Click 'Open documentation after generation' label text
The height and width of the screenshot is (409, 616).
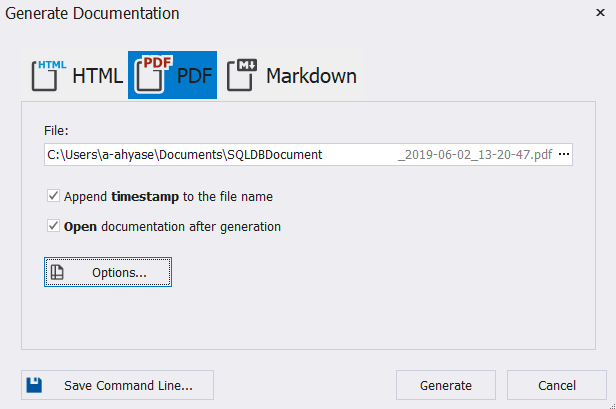coord(172,227)
